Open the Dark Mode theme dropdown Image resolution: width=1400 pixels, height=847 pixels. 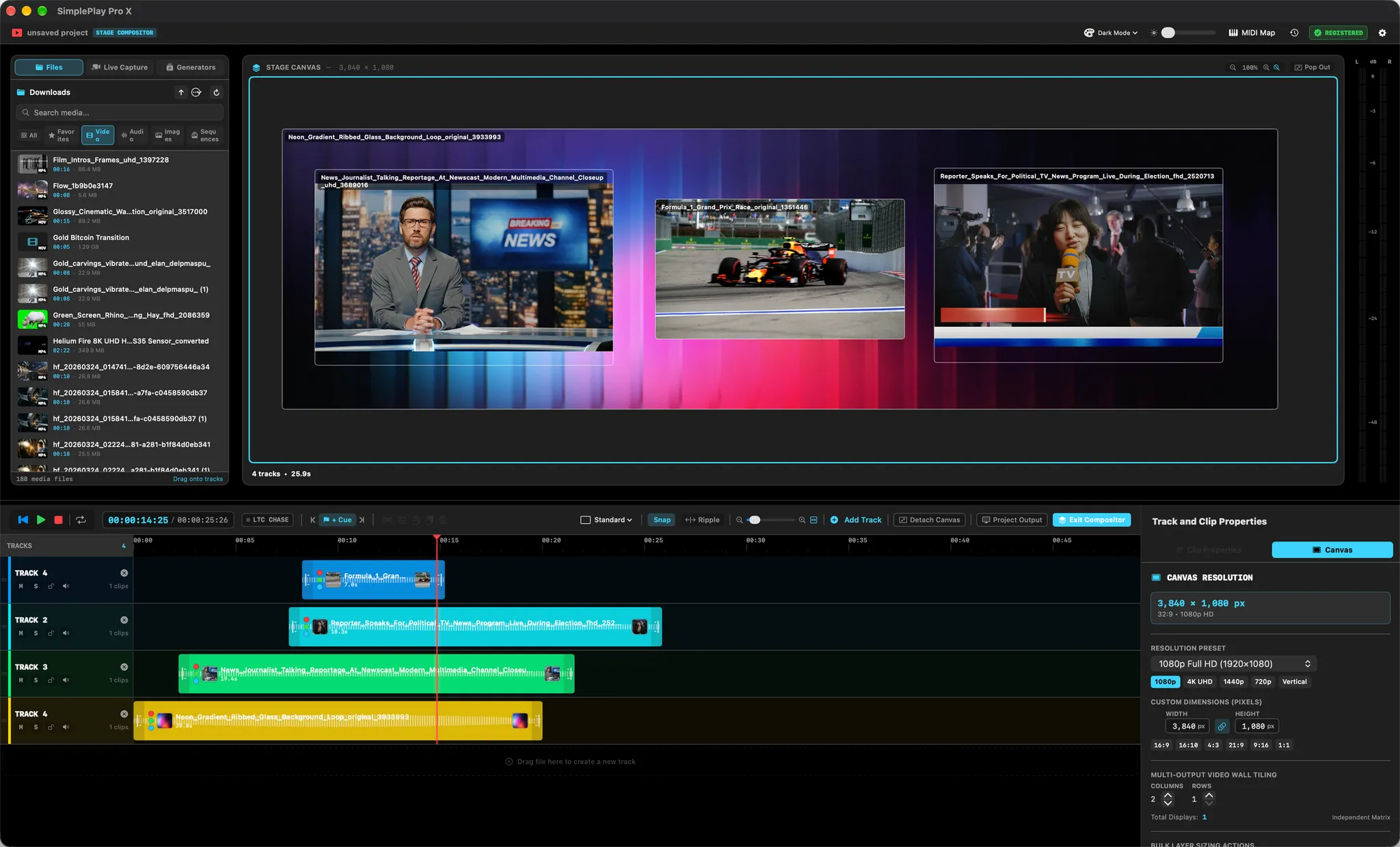1111,33
